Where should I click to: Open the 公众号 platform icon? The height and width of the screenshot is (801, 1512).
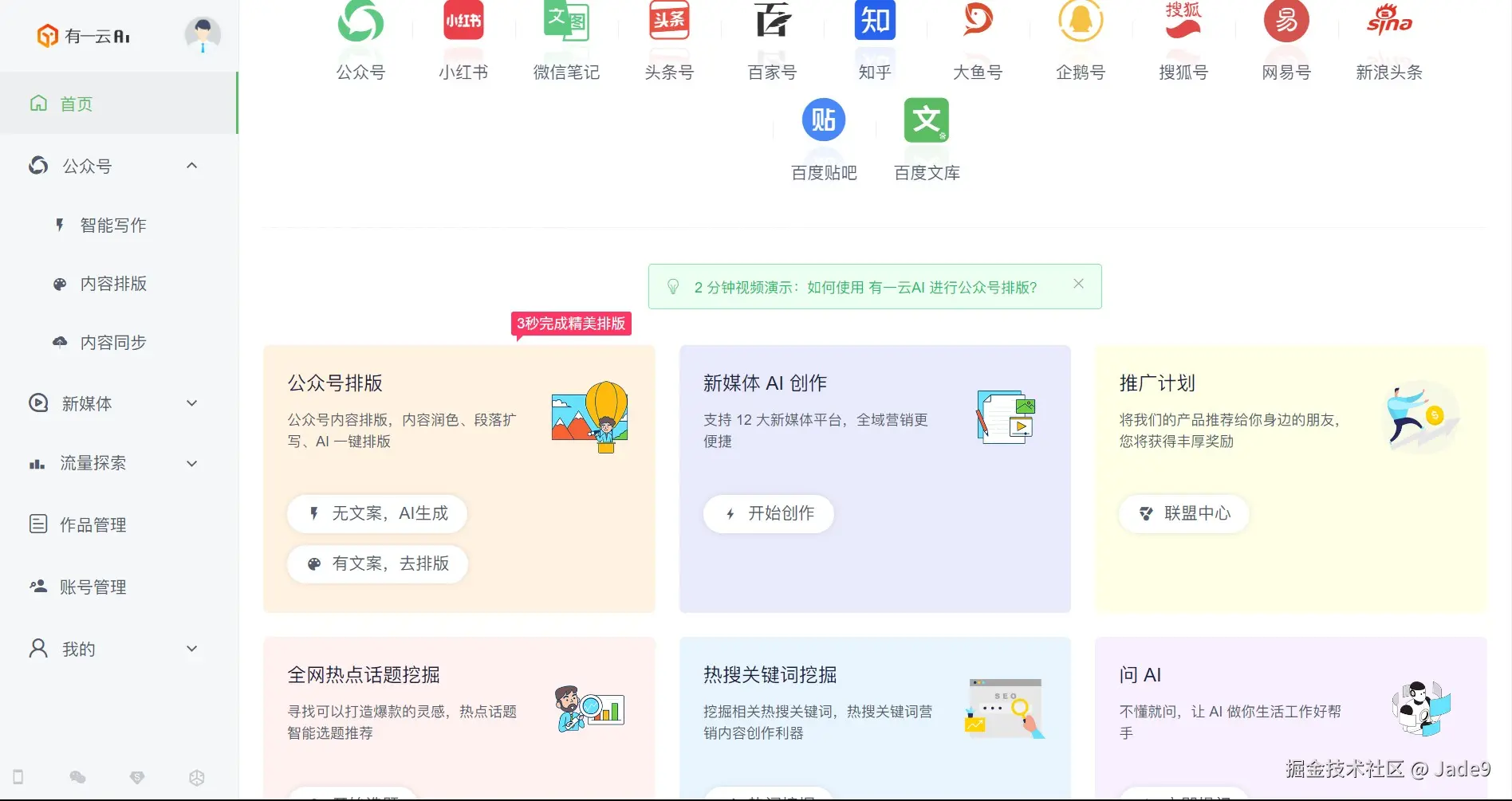360,20
